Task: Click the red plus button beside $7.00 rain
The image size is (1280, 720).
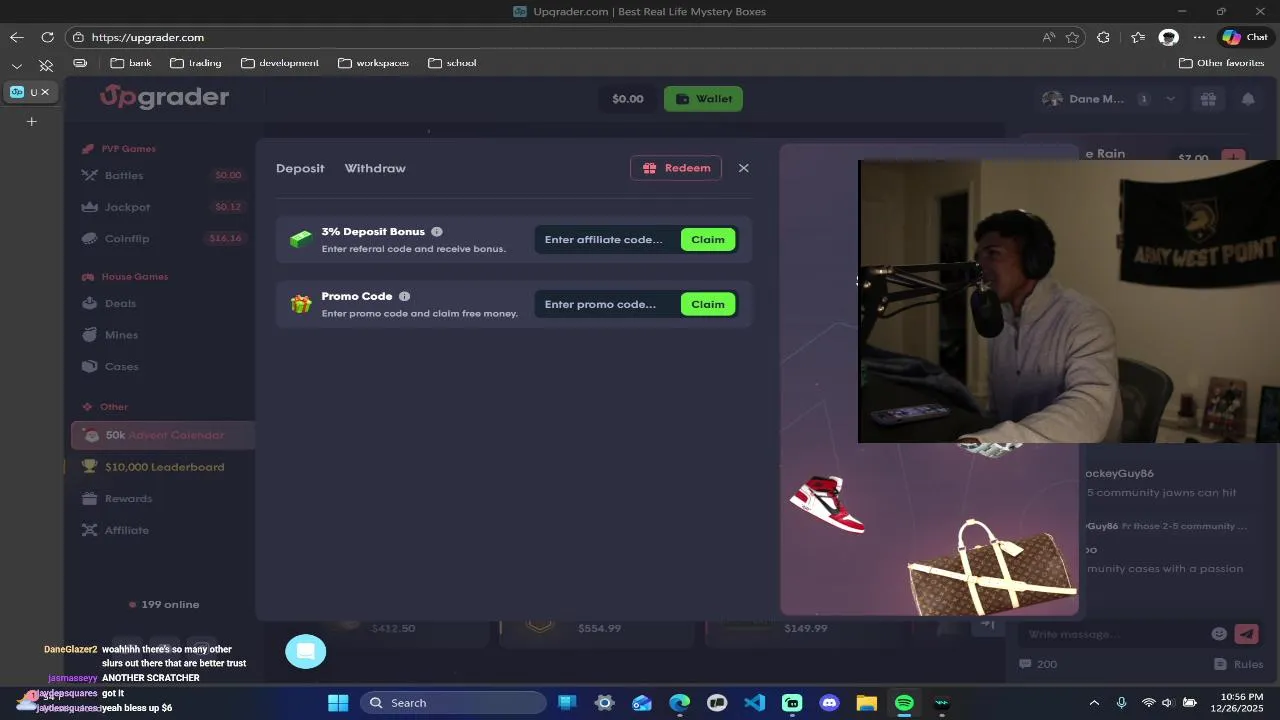Action: (x=1233, y=157)
